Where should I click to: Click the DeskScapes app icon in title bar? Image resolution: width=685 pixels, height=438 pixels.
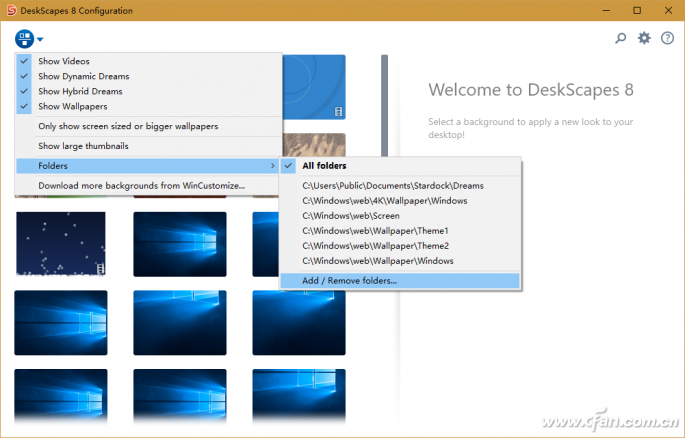click(11, 10)
